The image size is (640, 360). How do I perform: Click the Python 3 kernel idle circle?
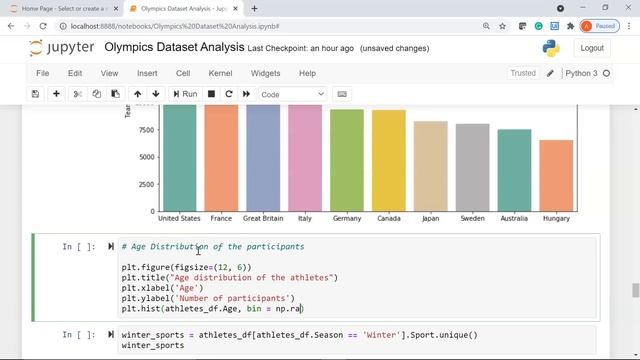coord(607,73)
